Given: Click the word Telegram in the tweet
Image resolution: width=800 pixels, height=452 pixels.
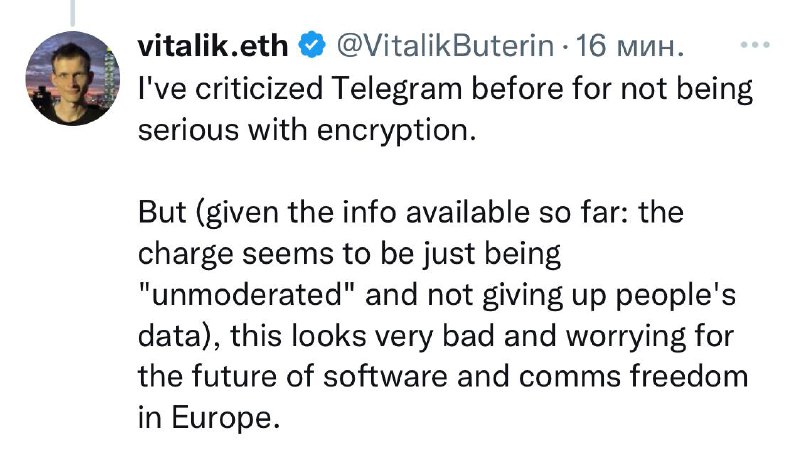Looking at the screenshot, I should (396, 89).
